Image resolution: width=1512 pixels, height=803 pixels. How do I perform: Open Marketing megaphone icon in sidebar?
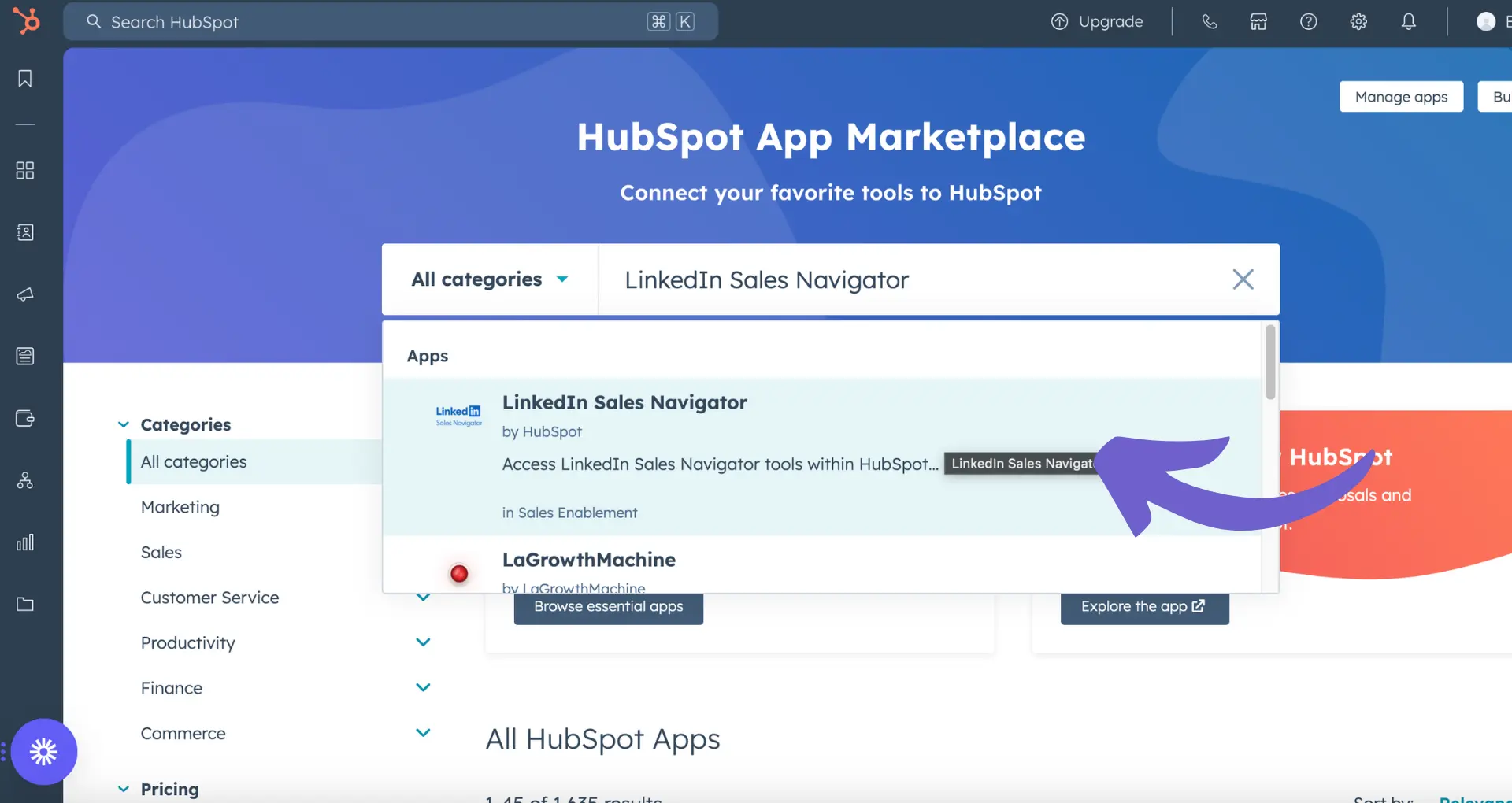25,294
